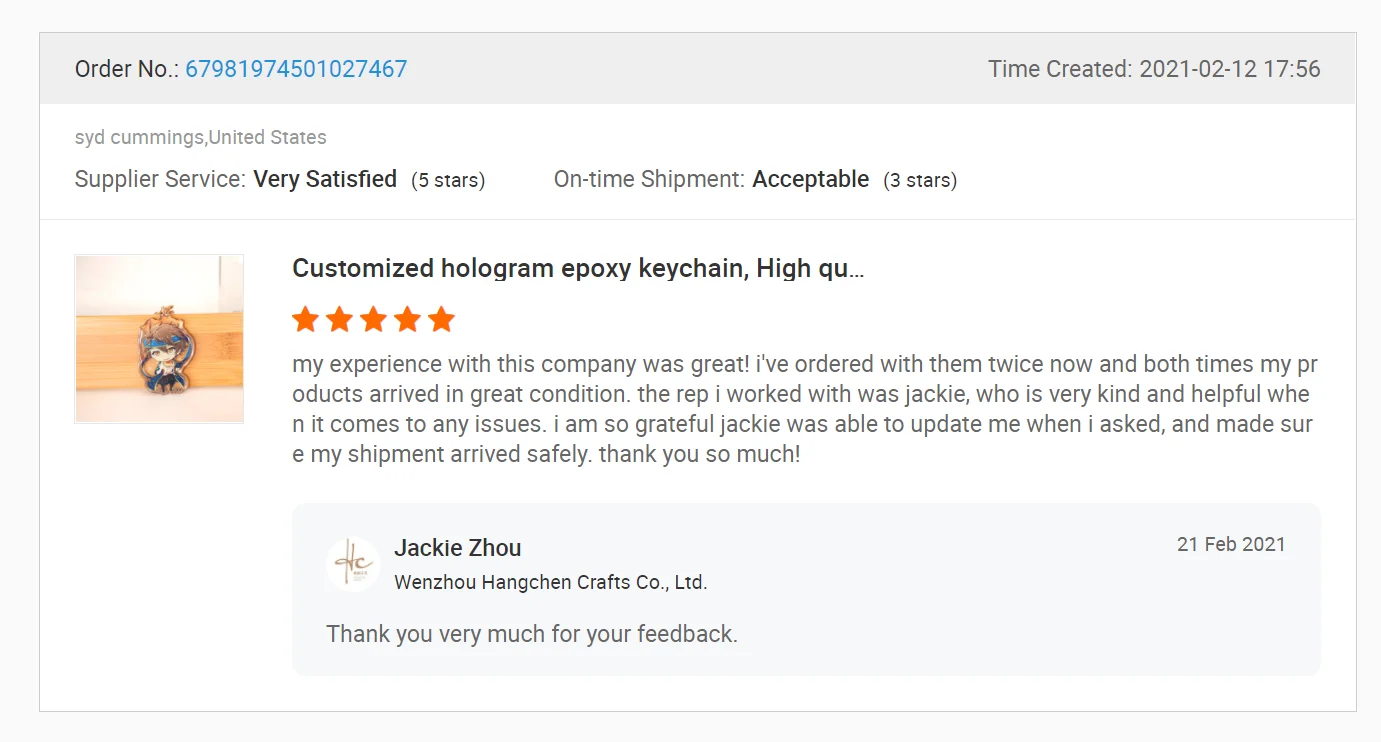Click the customer review text paragraph

point(802,409)
